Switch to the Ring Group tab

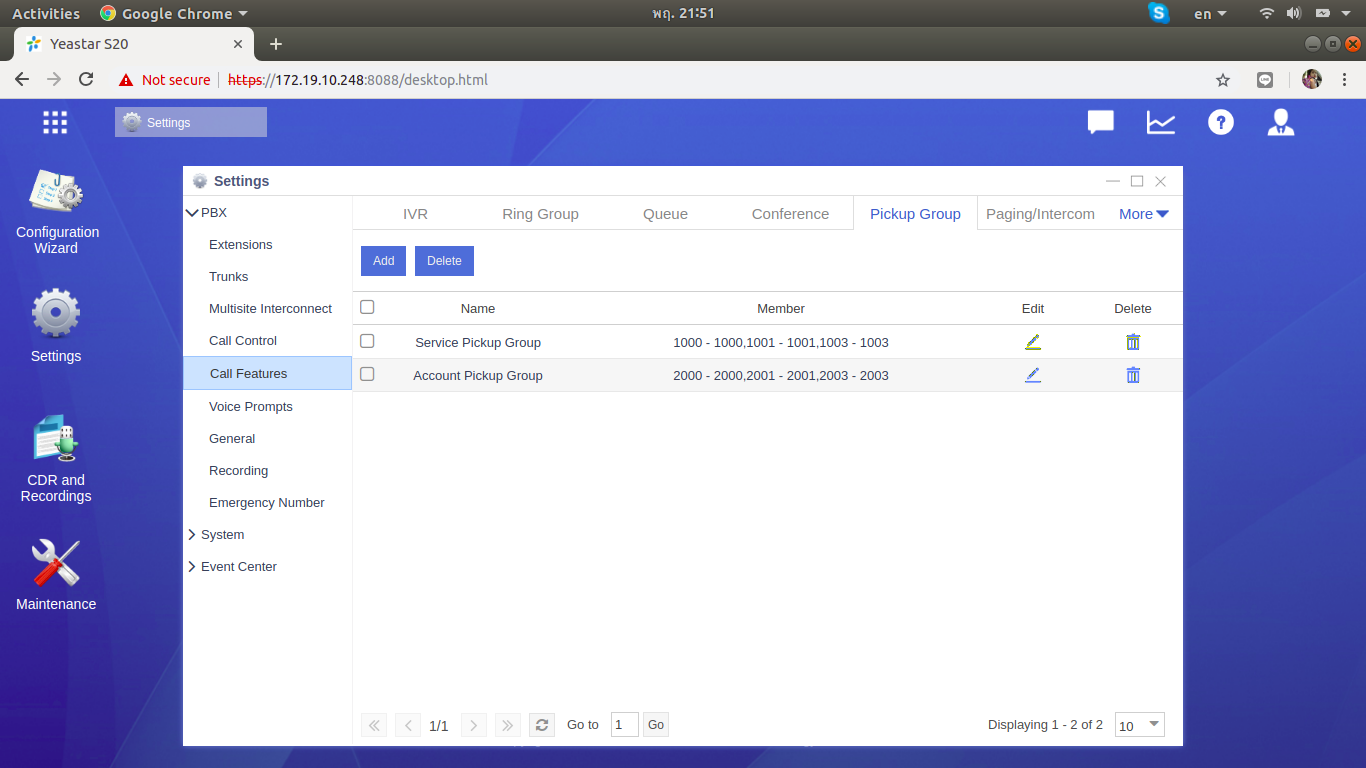click(540, 214)
